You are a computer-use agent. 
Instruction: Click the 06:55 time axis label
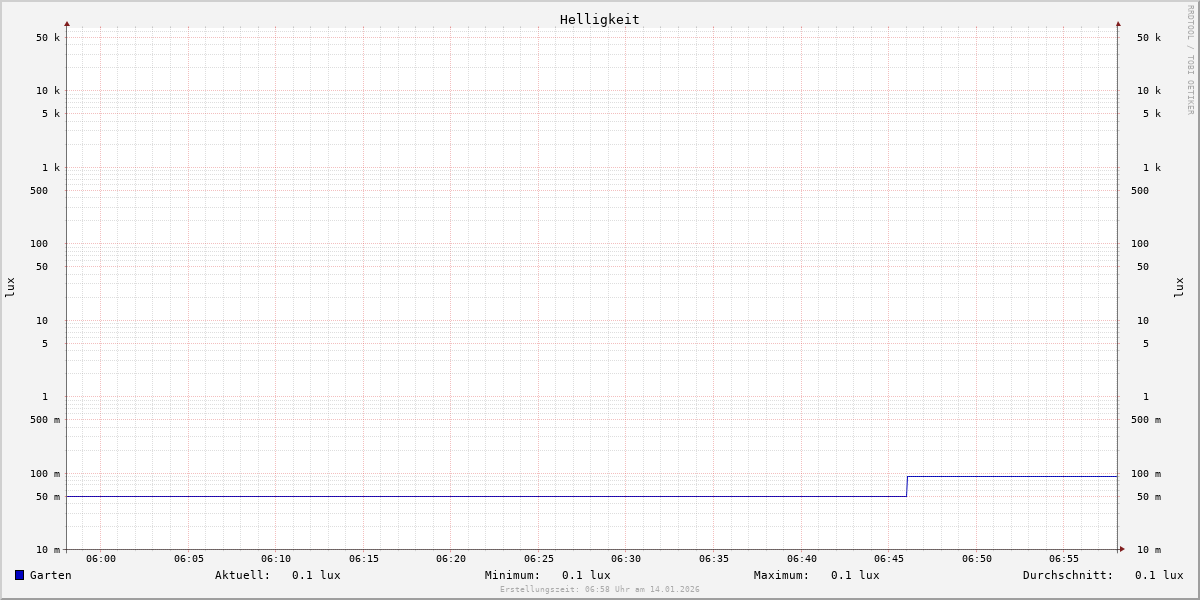(1064, 559)
